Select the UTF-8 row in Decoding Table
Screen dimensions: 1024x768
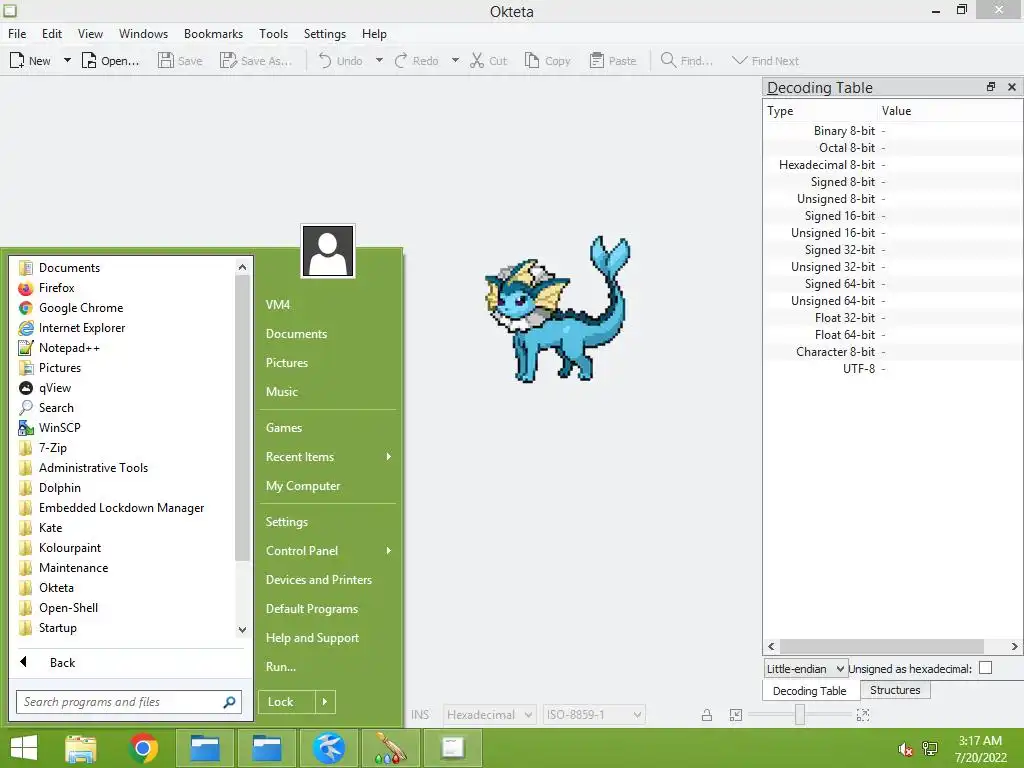[x=892, y=368]
